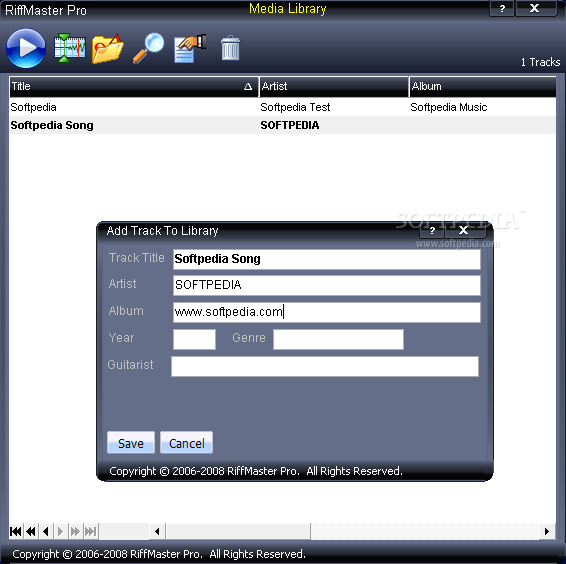Search library with magnifying glass icon

click(x=148, y=48)
